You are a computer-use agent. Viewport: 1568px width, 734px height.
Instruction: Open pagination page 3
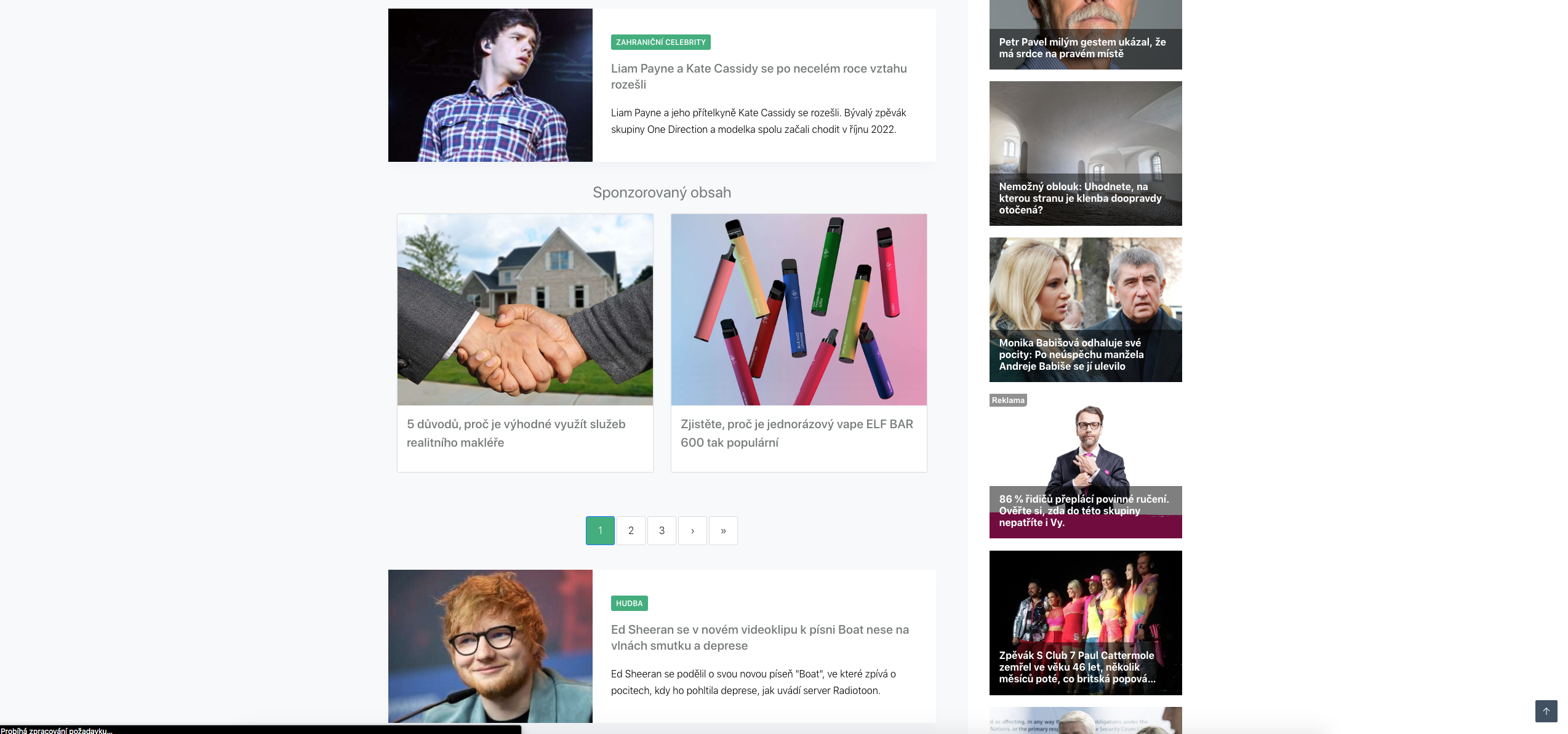(x=662, y=530)
